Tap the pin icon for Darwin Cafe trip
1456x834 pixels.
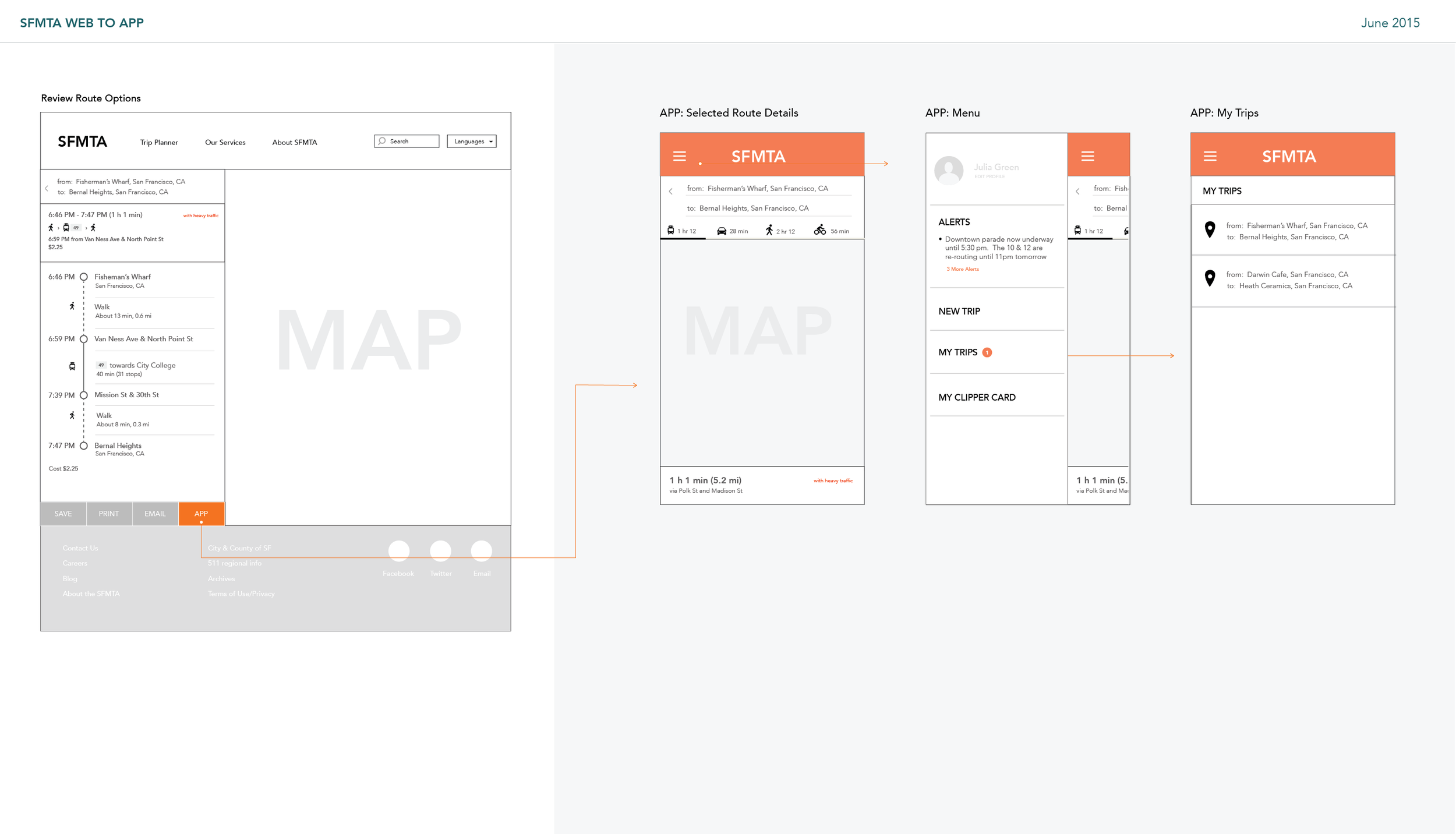point(1210,278)
